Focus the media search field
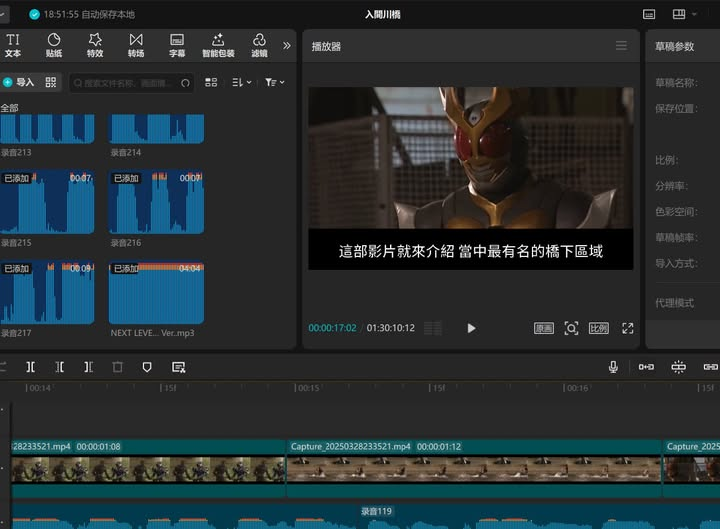Screen dimensions: 720x529 [x=131, y=83]
